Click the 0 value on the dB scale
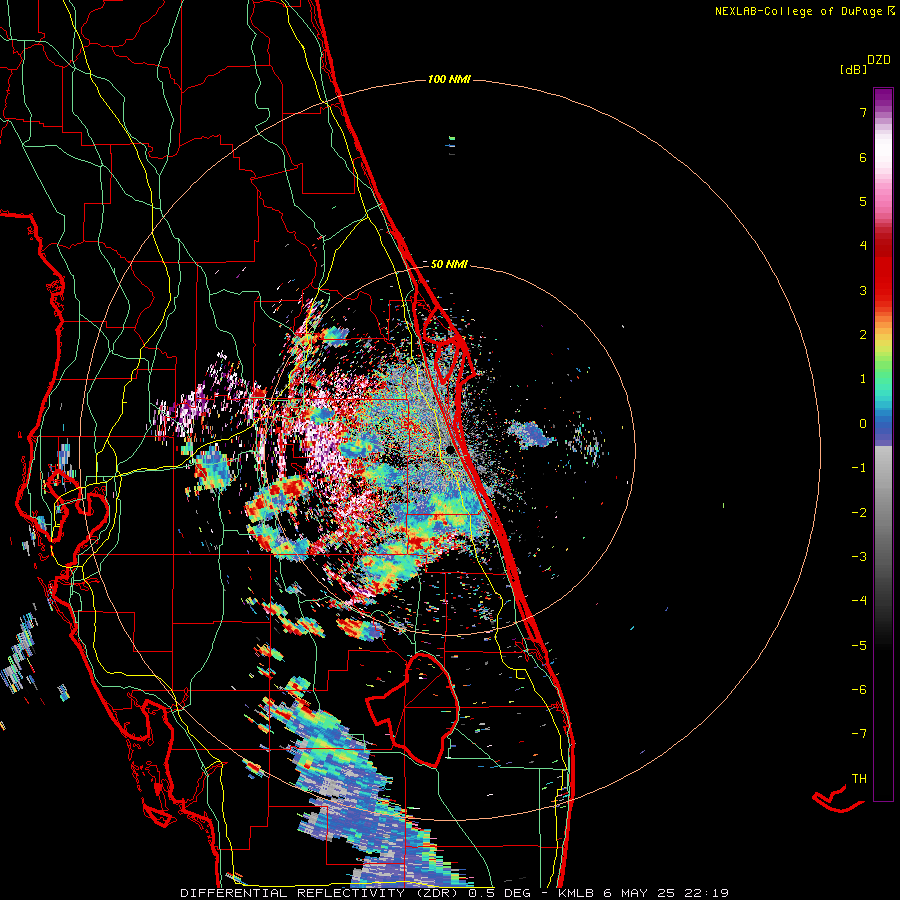 (x=863, y=424)
